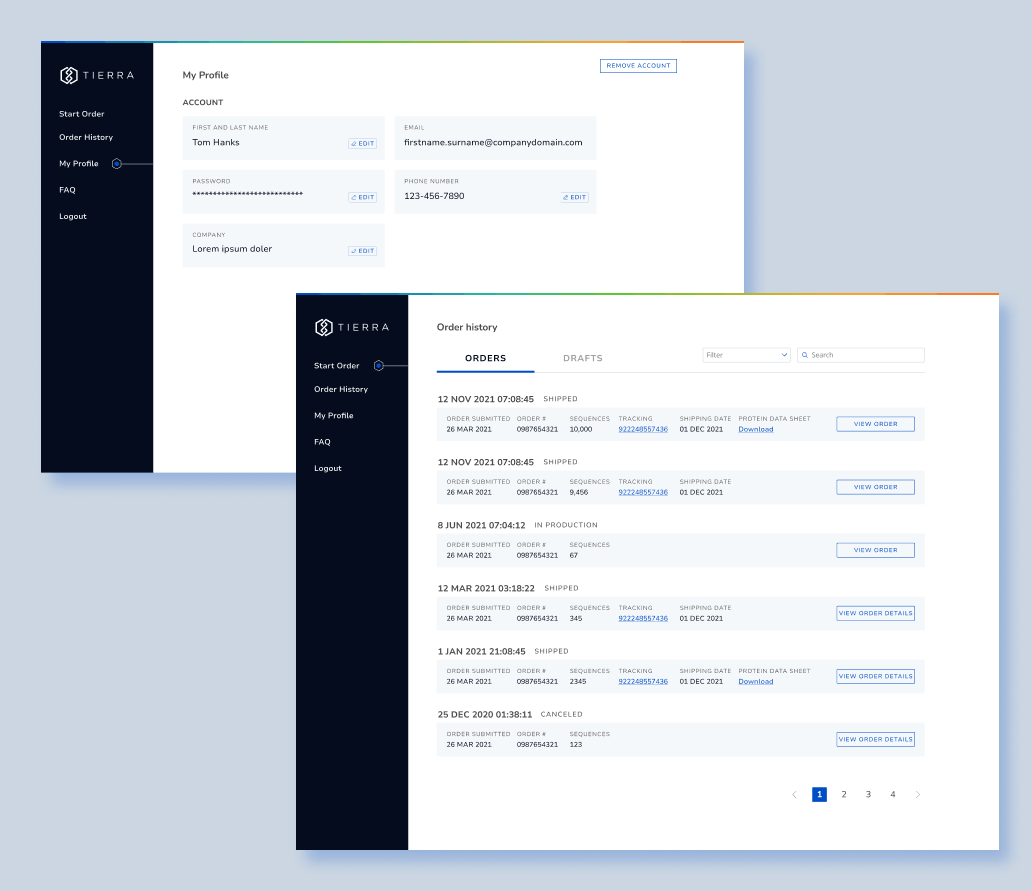The height and width of the screenshot is (891, 1032).
Task: Edit the Password field
Action: tap(362, 197)
